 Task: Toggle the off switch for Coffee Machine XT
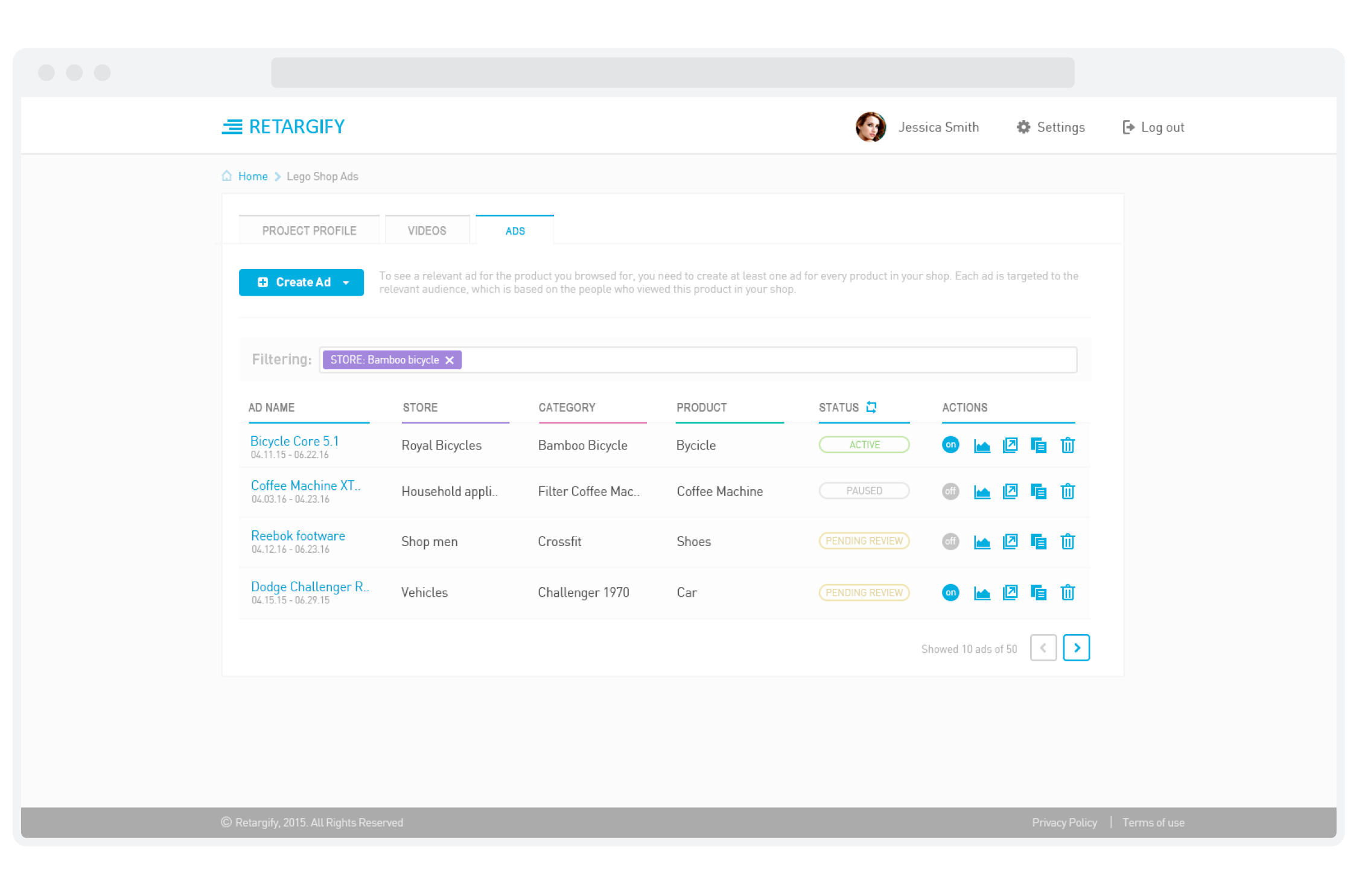pos(950,491)
